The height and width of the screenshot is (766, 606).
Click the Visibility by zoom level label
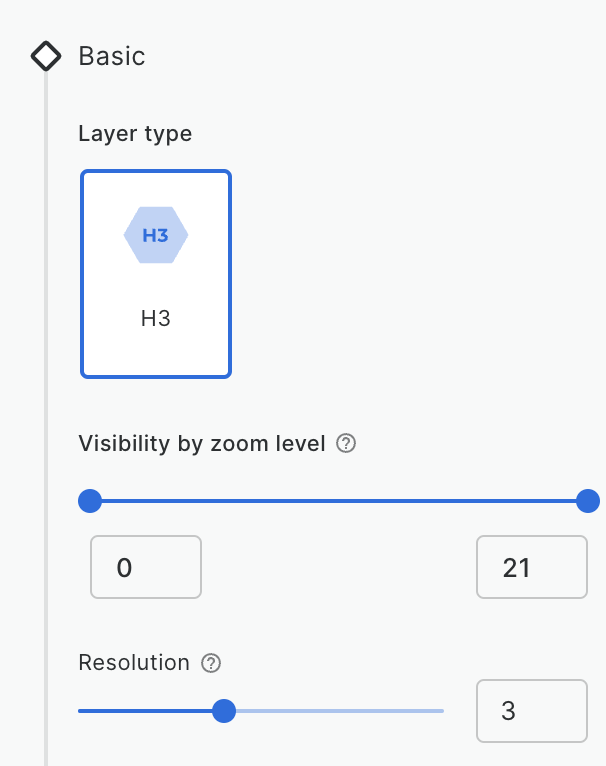202,444
